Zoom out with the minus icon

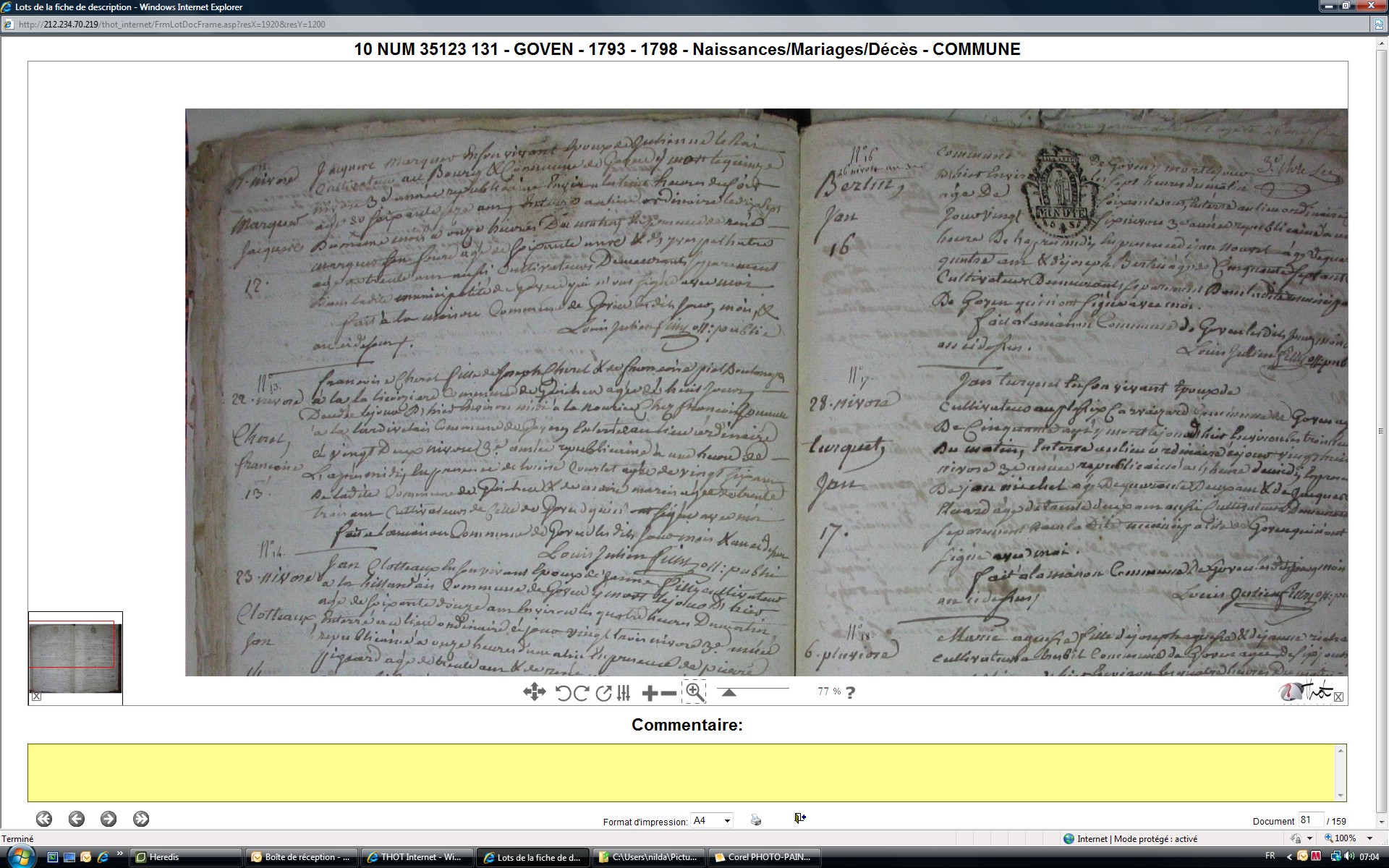click(669, 693)
